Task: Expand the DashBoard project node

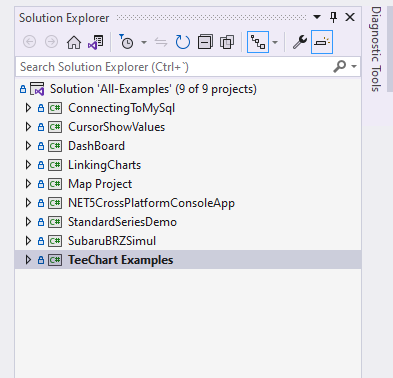Action: click(28, 146)
